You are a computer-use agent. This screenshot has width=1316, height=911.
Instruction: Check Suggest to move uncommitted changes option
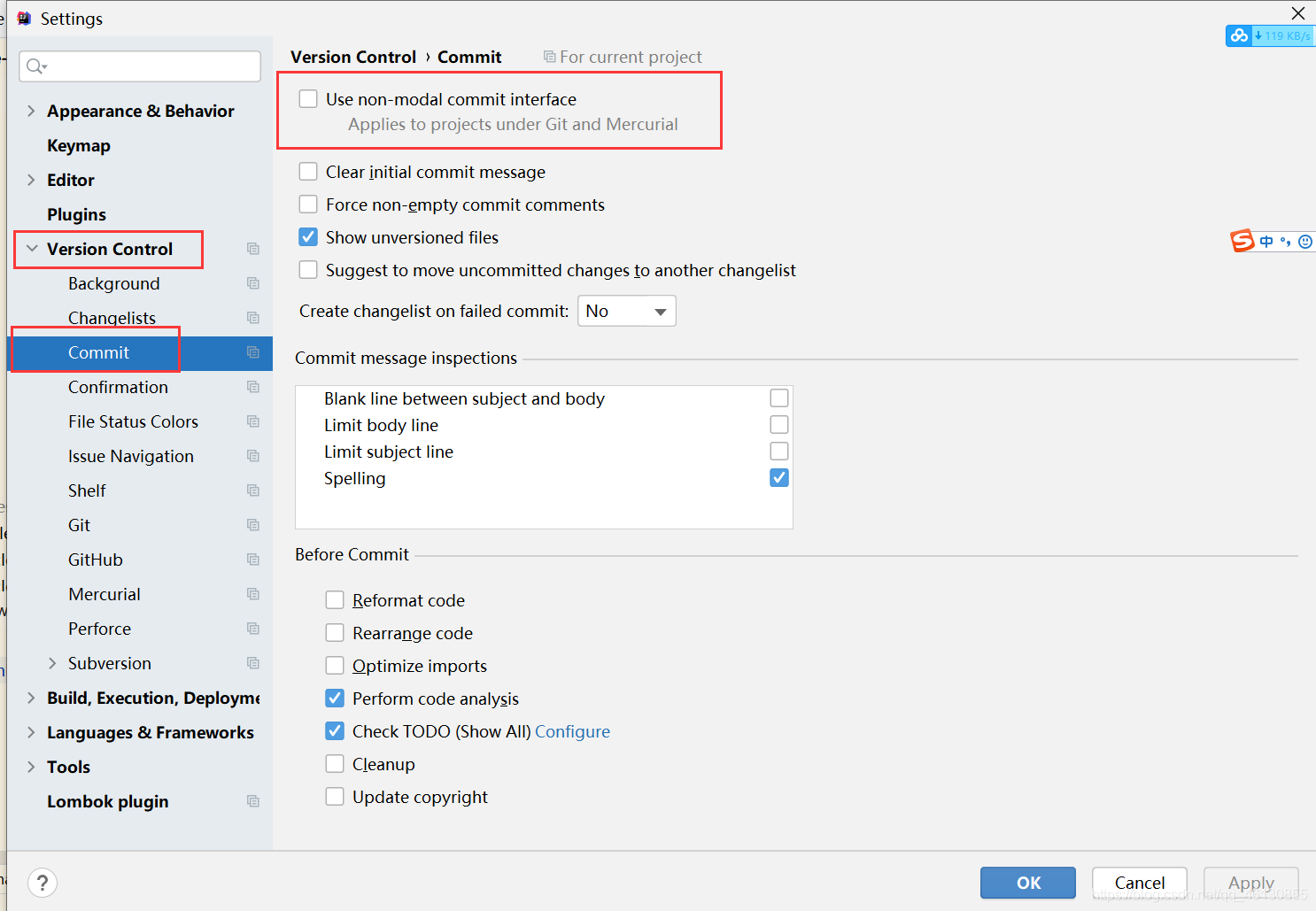point(308,270)
